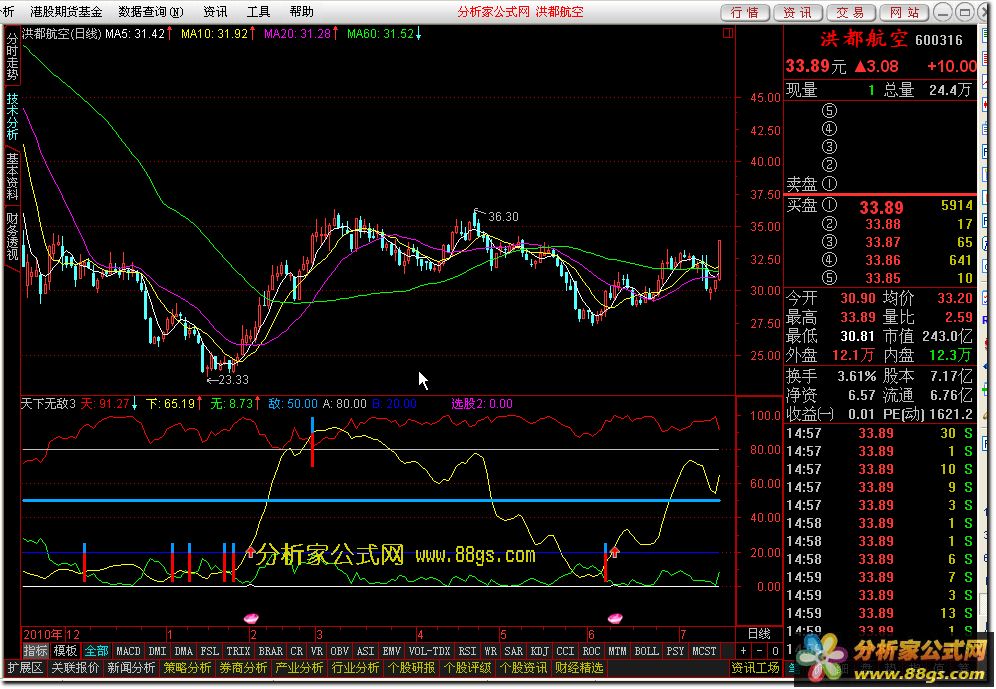Select the FSL indicator tab
Image resolution: width=996 pixels, height=689 pixels.
pos(210,651)
